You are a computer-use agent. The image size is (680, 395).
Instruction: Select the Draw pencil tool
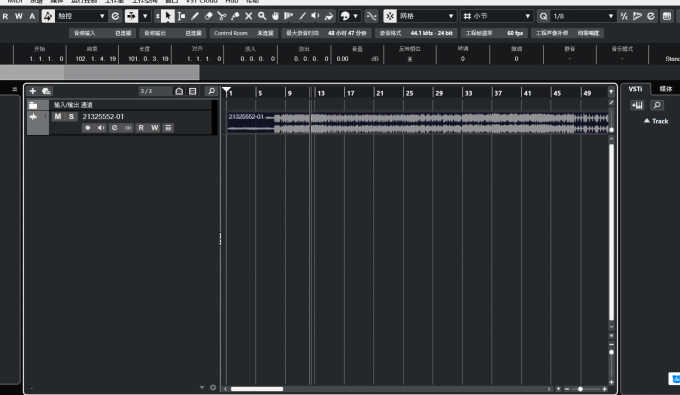[195, 16]
